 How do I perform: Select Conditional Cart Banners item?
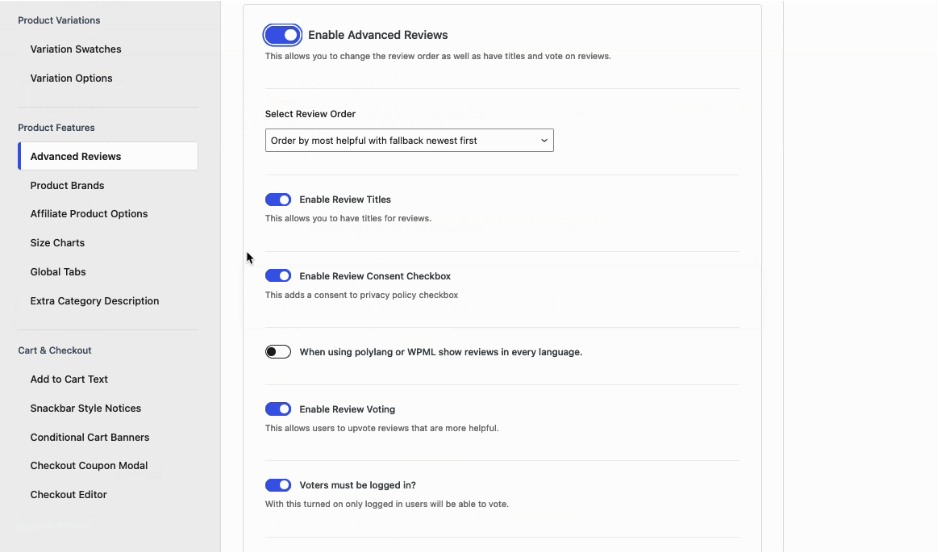click(x=90, y=438)
